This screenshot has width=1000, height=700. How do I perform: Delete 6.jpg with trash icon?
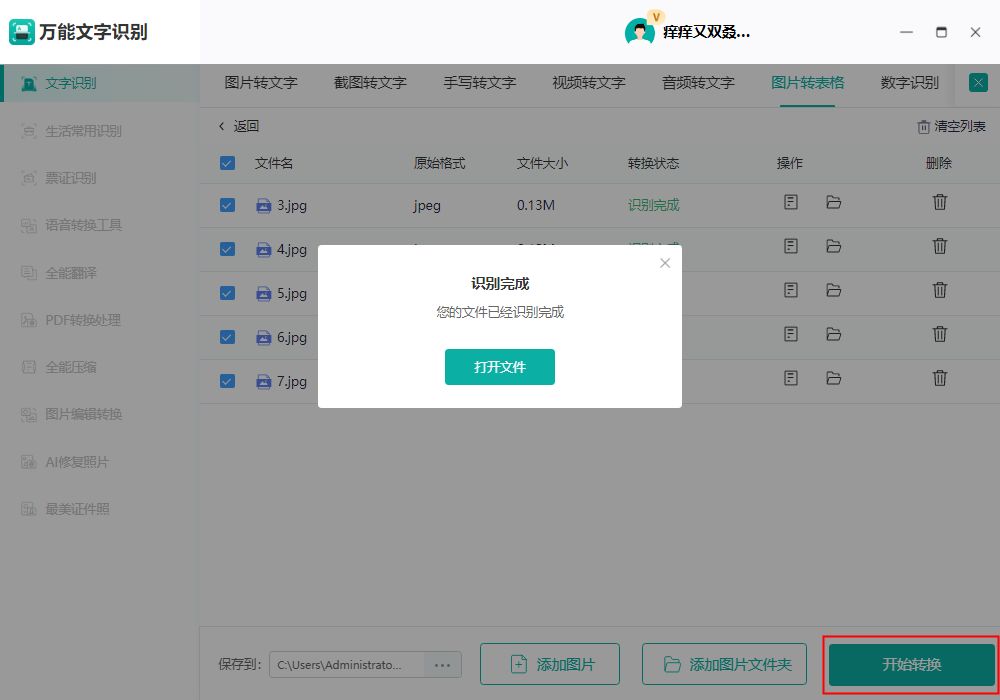[939, 334]
